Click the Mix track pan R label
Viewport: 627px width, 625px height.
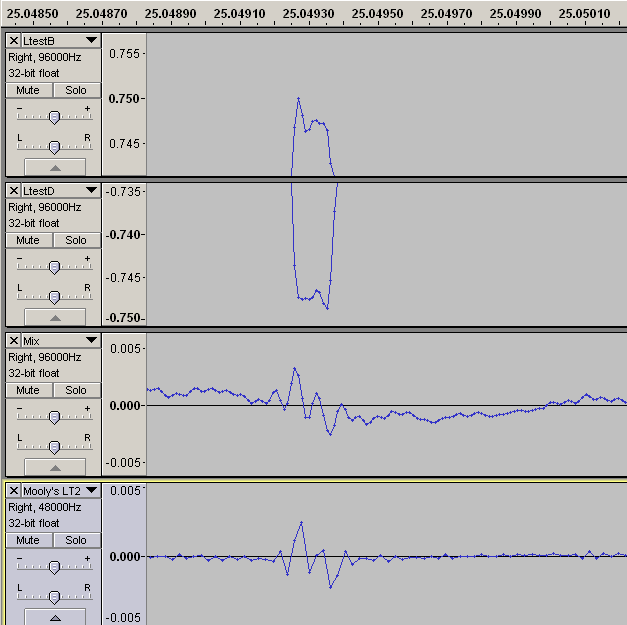coord(88,437)
